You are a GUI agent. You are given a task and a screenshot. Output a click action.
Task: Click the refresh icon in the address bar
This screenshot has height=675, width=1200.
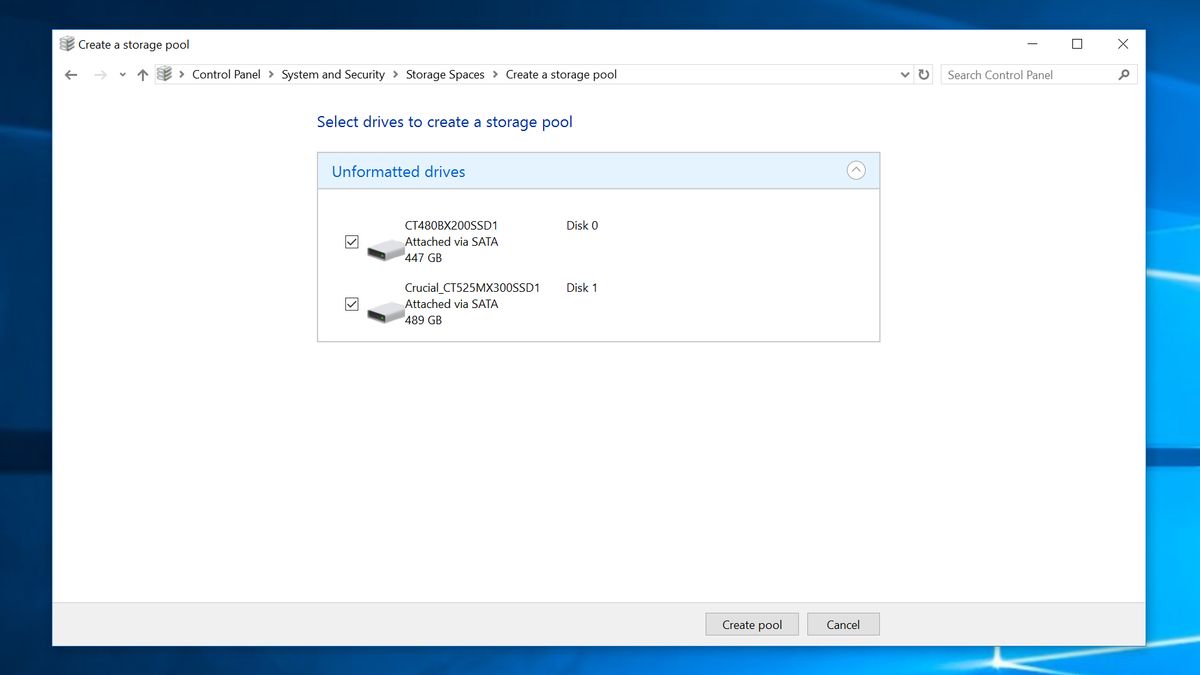coord(923,74)
